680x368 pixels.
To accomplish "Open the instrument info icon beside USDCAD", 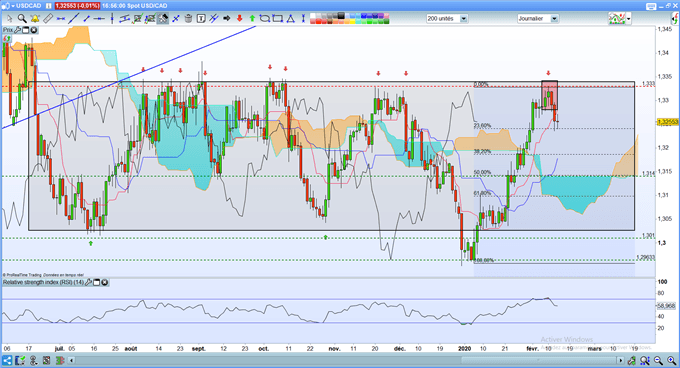I will tap(48, 6).
